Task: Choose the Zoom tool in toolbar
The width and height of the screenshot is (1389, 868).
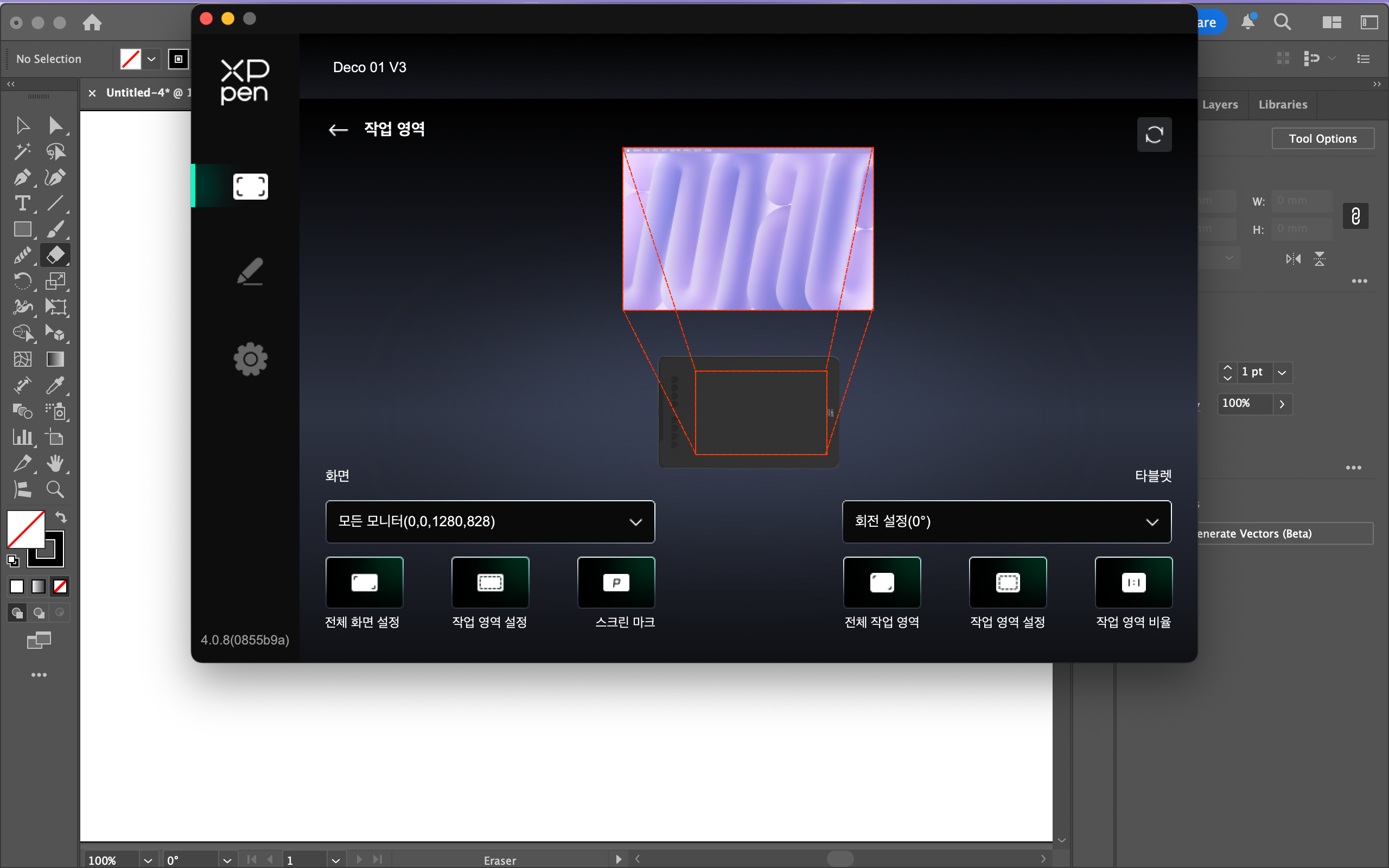Action: coord(55,489)
